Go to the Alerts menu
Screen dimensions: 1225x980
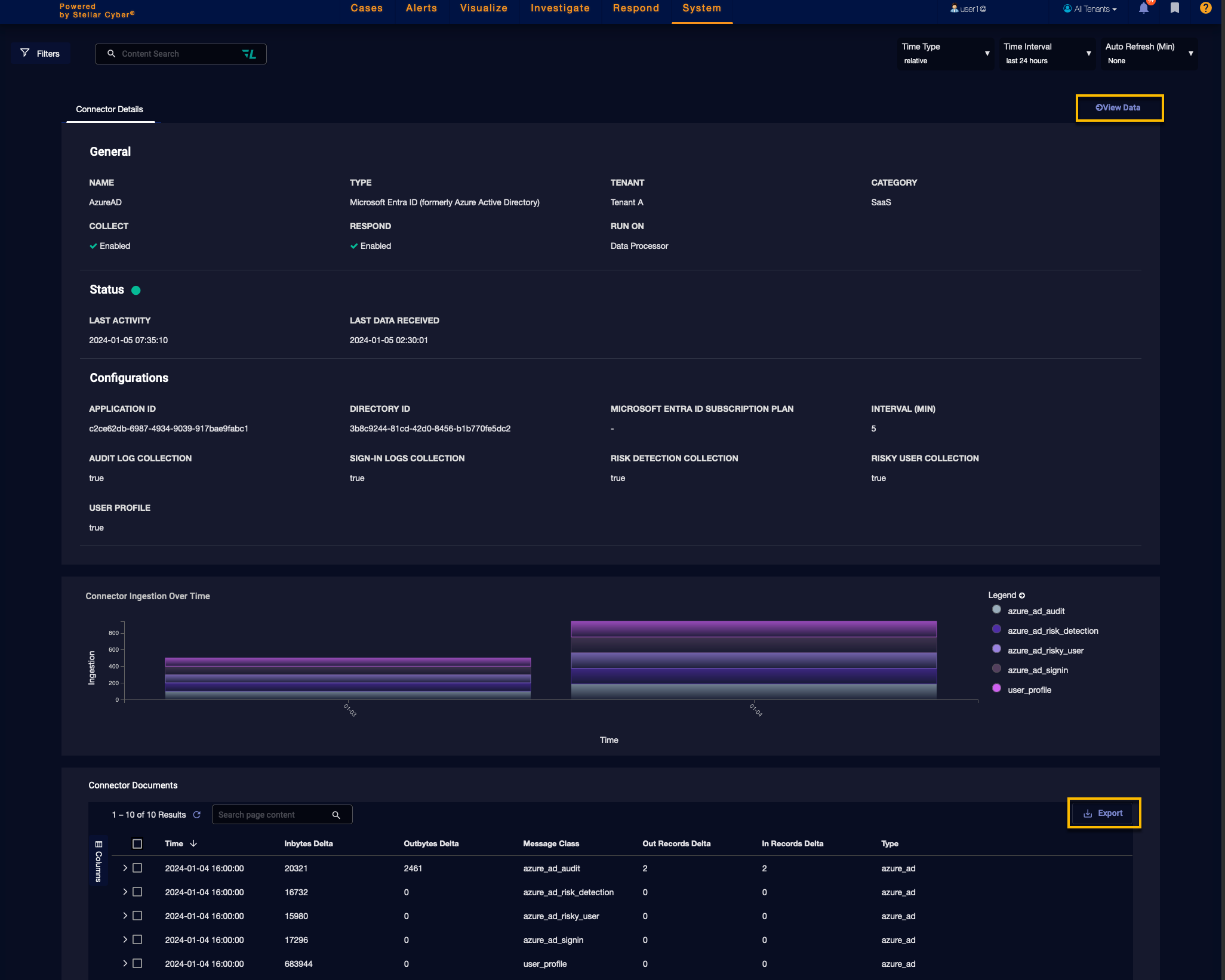click(x=421, y=8)
